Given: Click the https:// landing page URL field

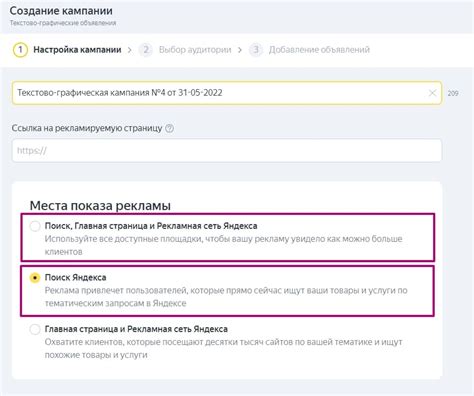Looking at the screenshot, I should tap(227, 151).
